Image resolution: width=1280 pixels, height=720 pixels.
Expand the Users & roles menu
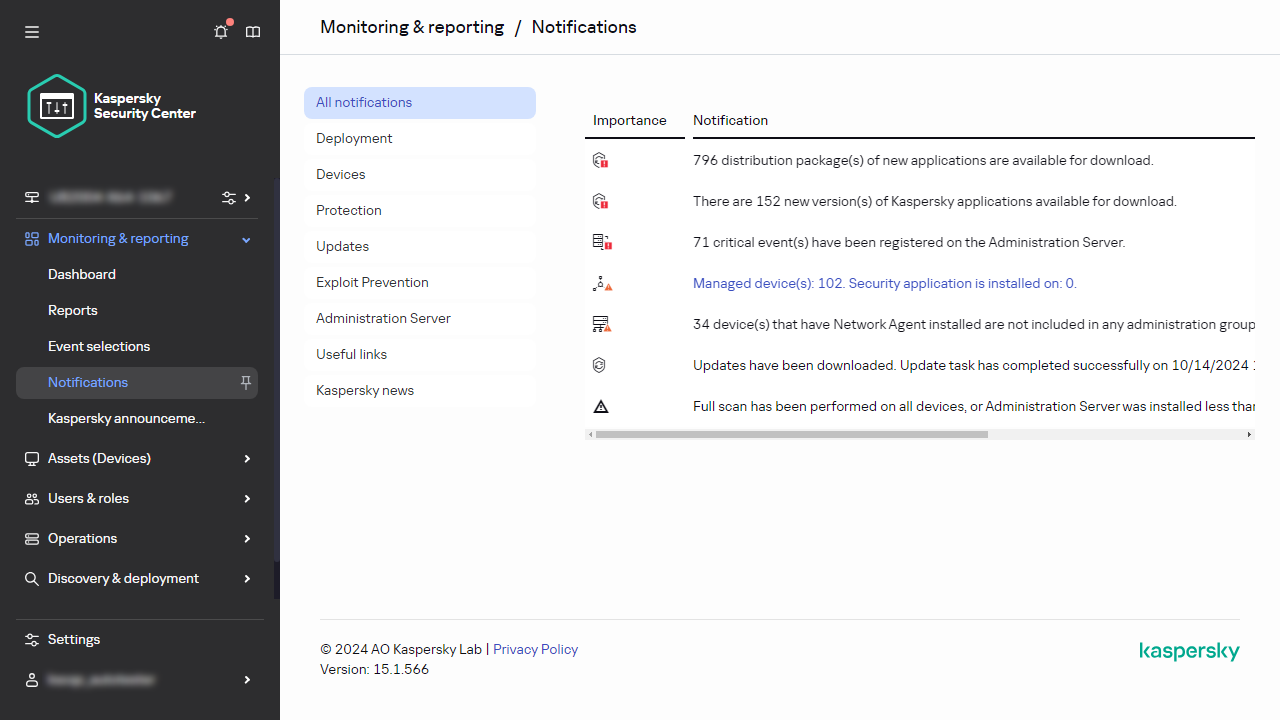(x=246, y=498)
